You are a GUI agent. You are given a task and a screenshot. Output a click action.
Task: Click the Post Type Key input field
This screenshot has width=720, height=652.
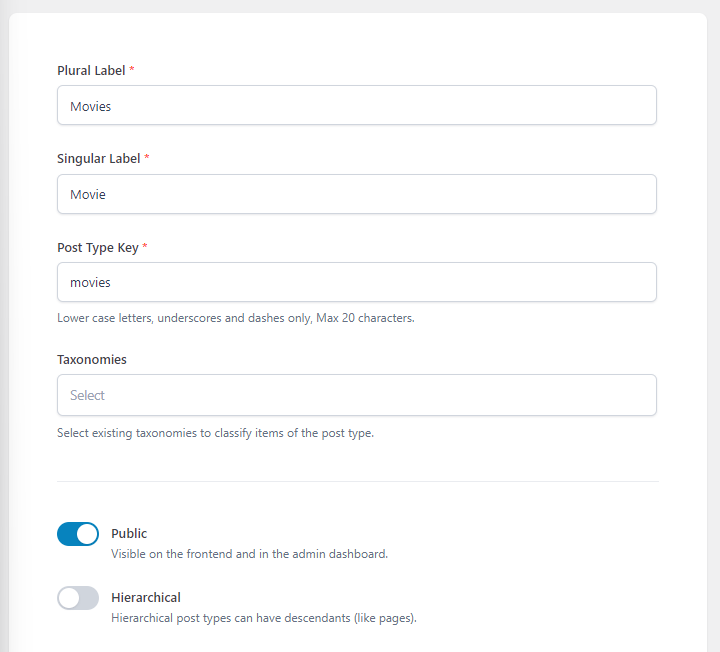tap(356, 282)
